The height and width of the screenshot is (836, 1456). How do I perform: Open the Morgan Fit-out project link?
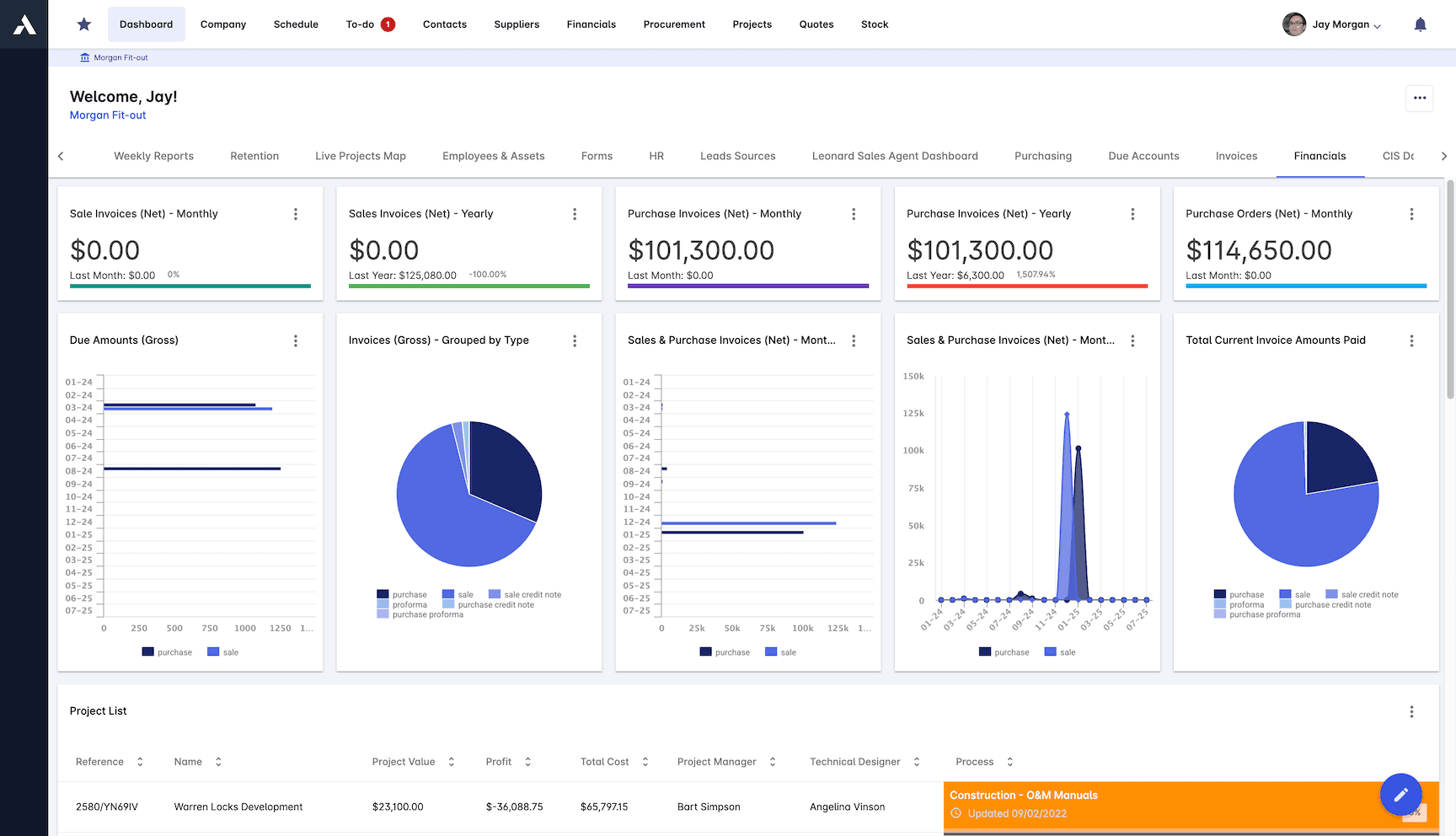(107, 115)
